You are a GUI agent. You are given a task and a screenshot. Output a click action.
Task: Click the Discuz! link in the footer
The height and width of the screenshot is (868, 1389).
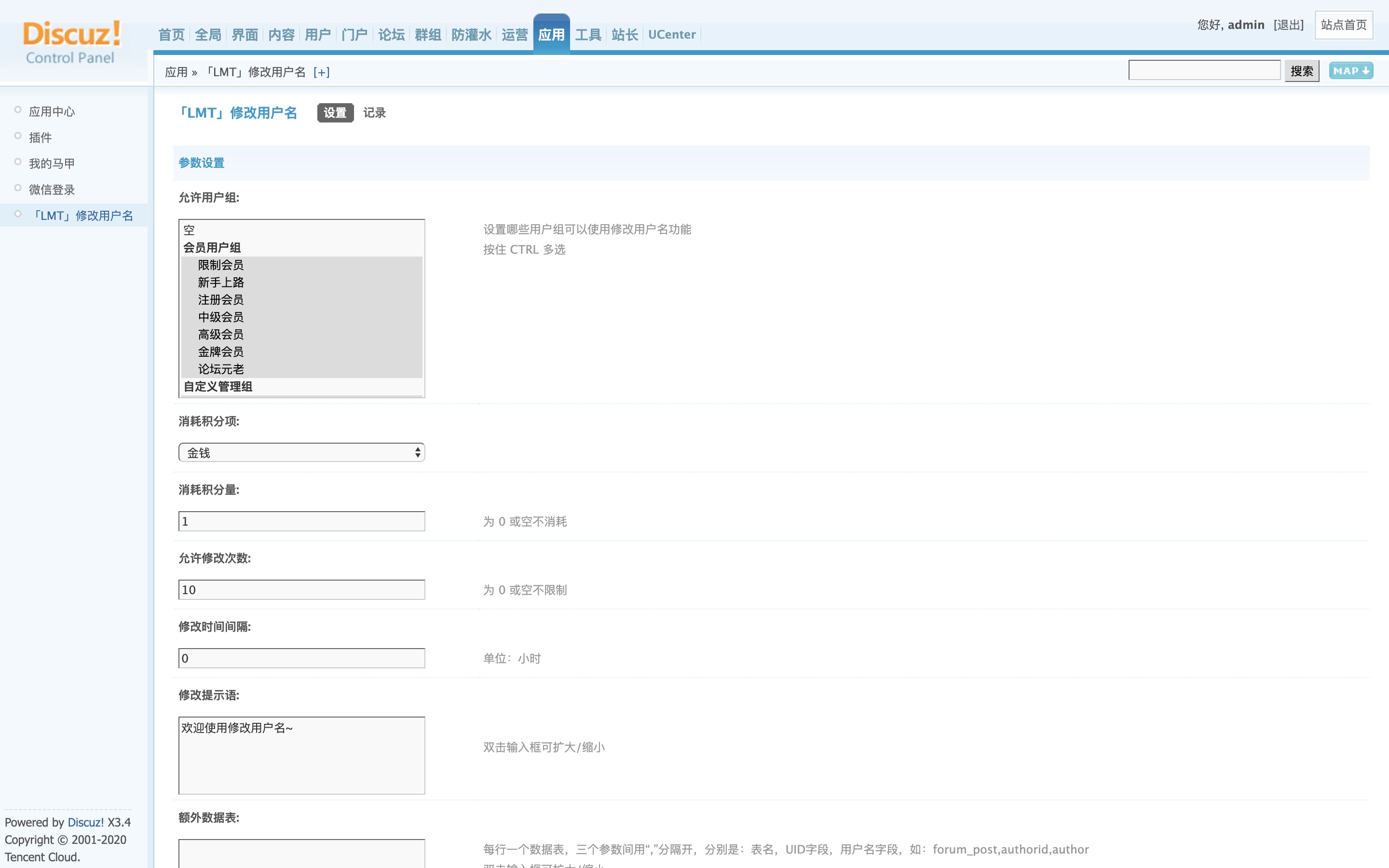coord(85,822)
